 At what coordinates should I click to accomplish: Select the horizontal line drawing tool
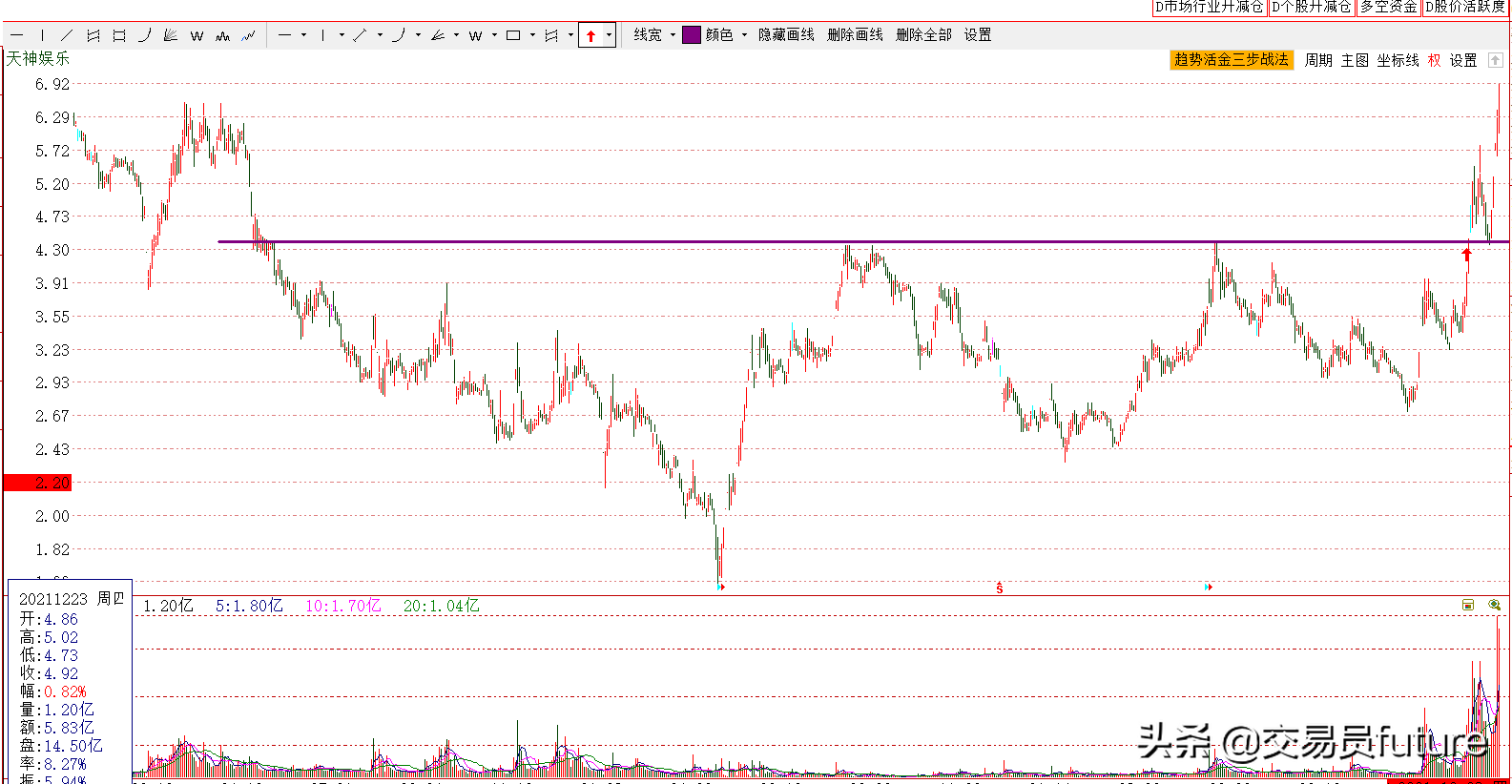pyautogui.click(x=16, y=35)
